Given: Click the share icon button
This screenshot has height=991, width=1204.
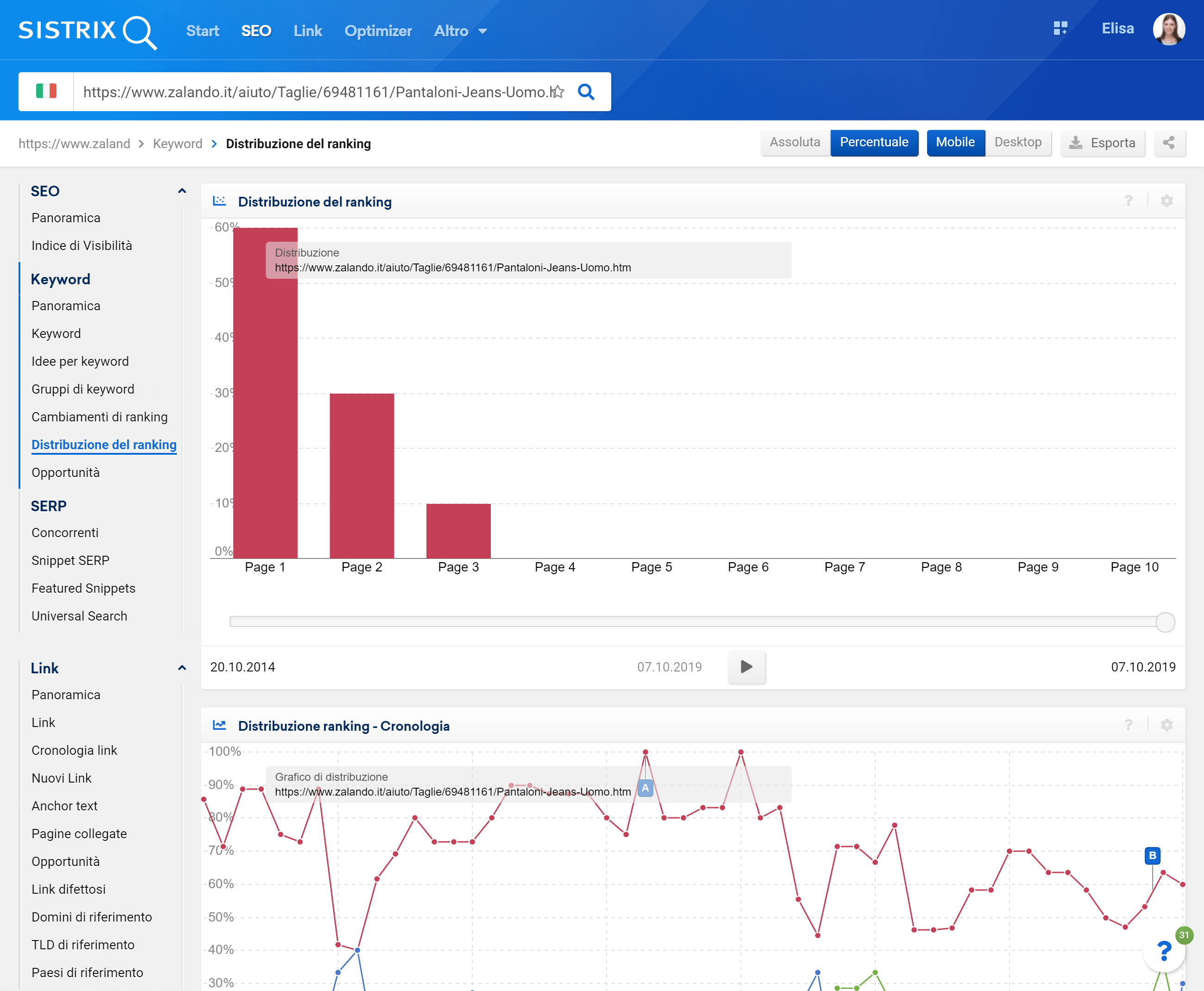Looking at the screenshot, I should point(1169,143).
